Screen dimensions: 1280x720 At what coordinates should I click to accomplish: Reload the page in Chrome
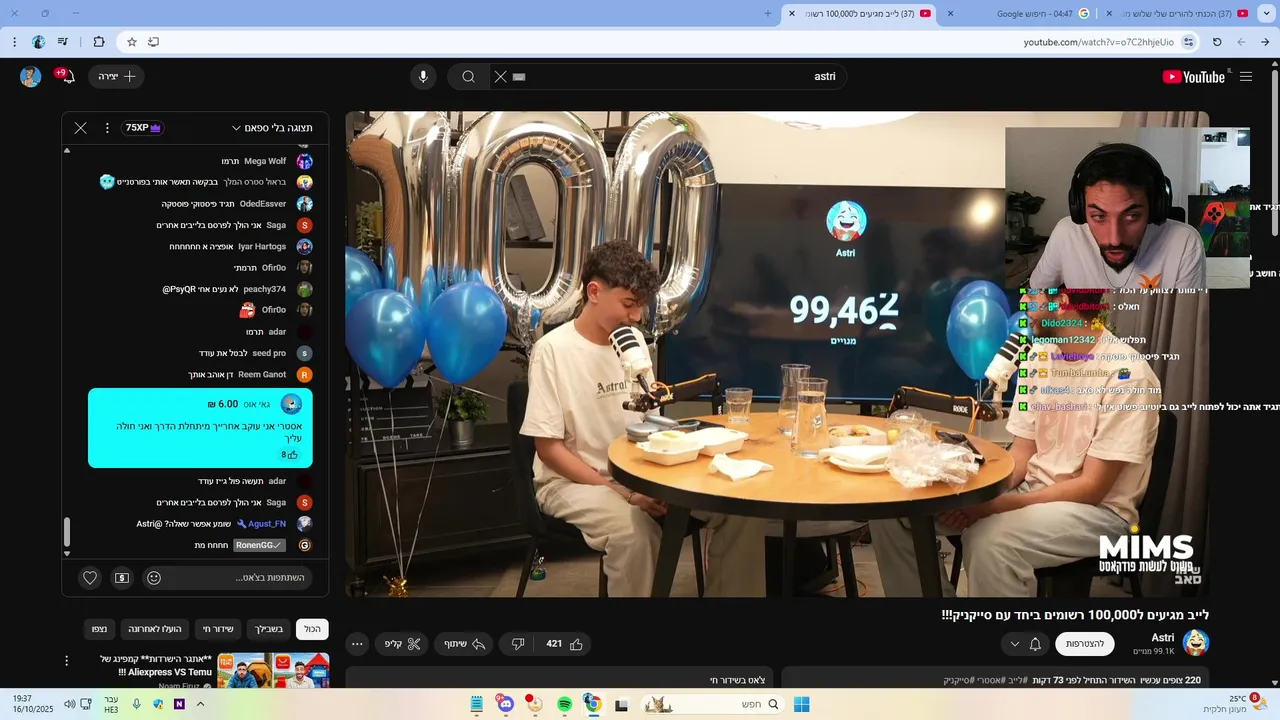(x=1217, y=42)
